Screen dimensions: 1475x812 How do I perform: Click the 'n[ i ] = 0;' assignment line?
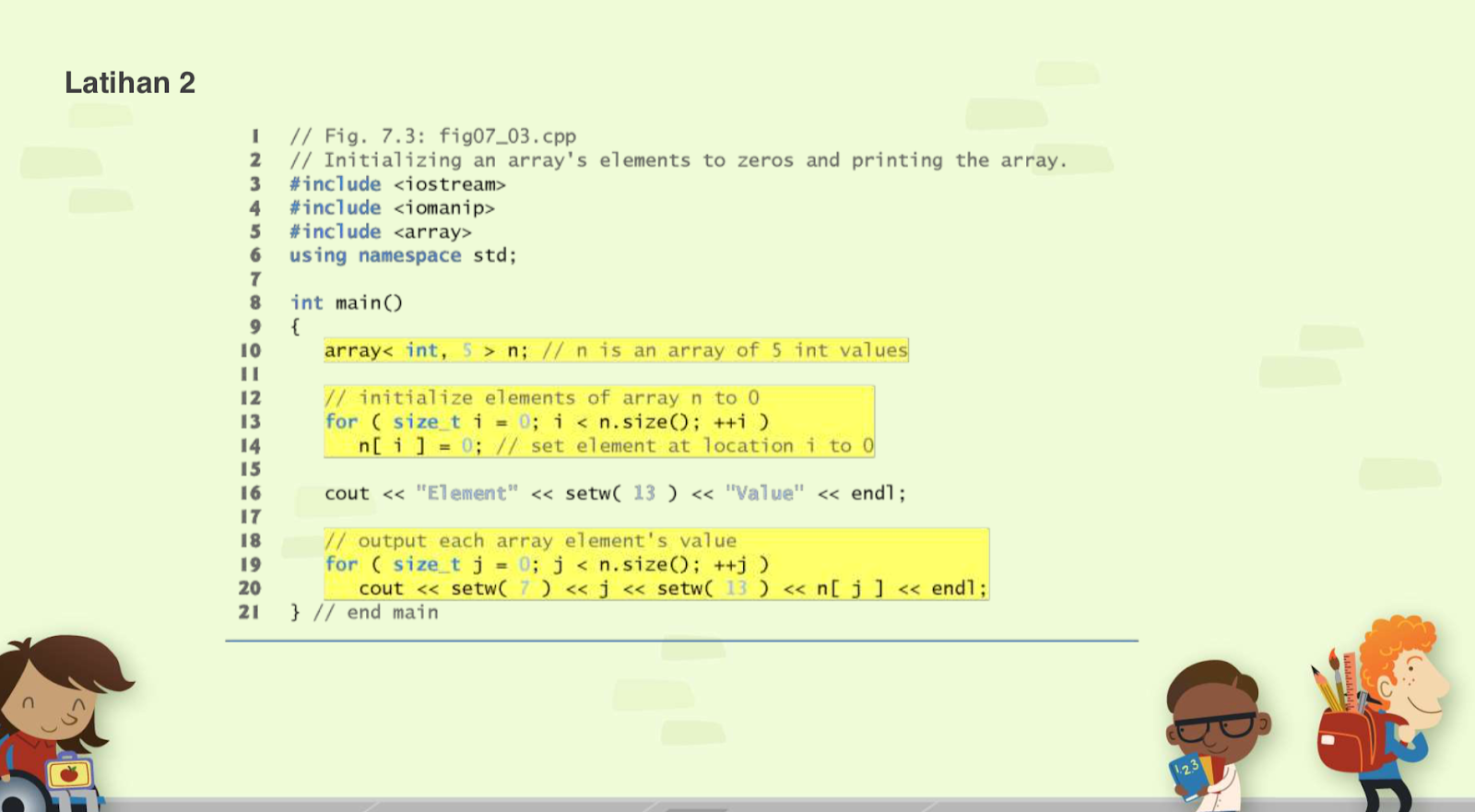tap(616, 446)
